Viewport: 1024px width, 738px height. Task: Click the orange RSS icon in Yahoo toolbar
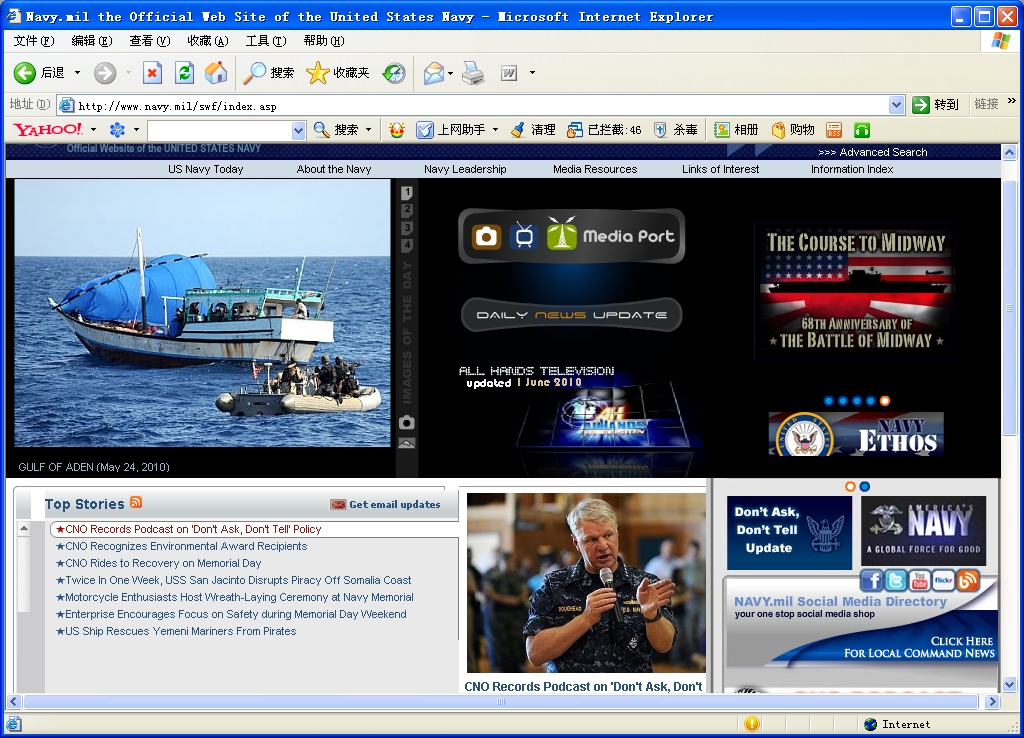coord(834,130)
